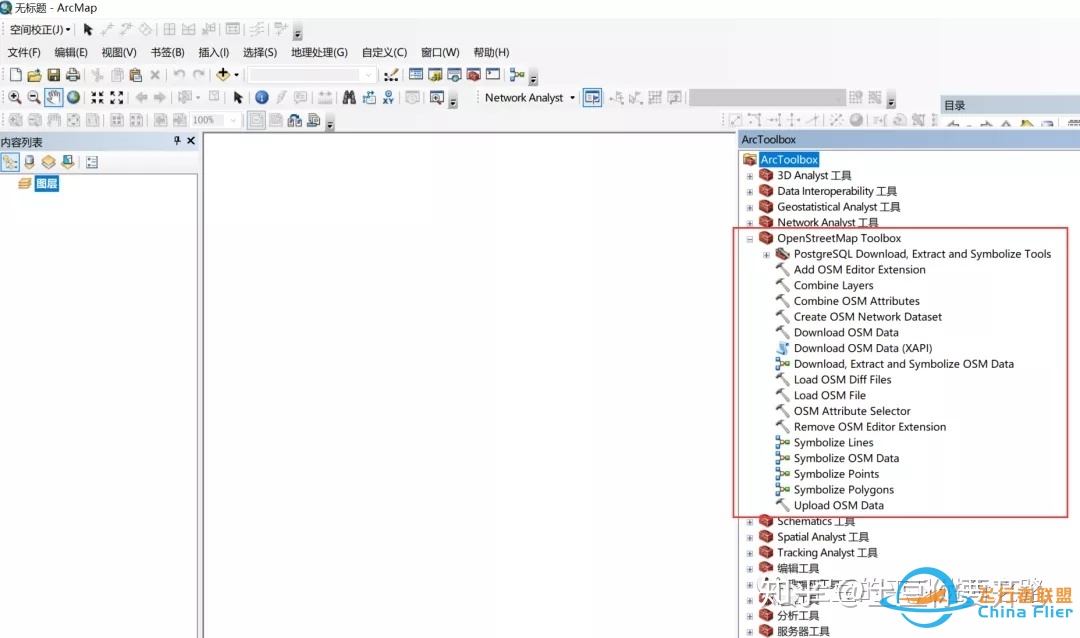1080x638 pixels.
Task: Toggle auto-hide pin on 内容列表 panel
Action: pos(177,141)
